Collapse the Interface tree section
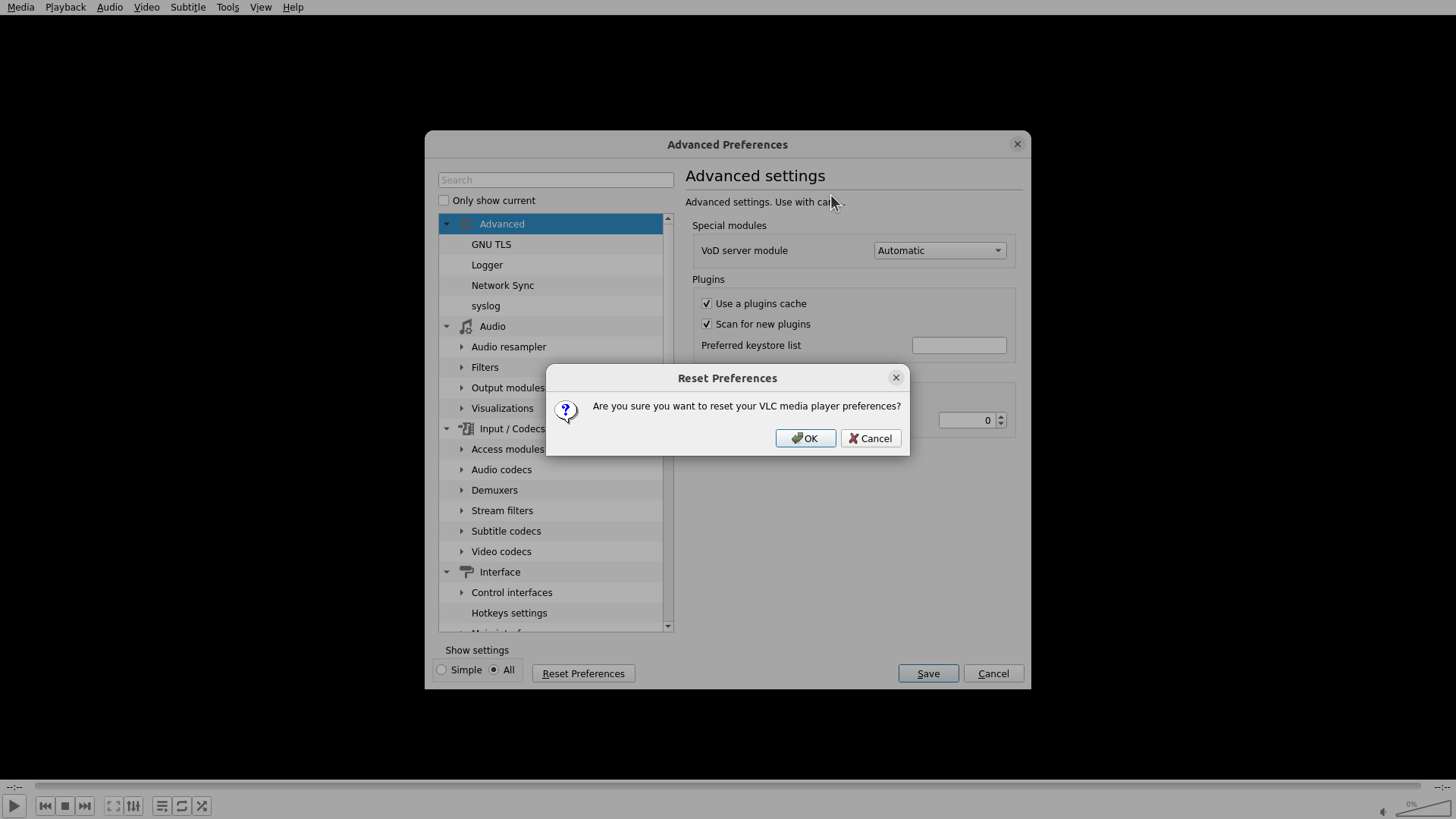This screenshot has height=819, width=1456. (447, 573)
